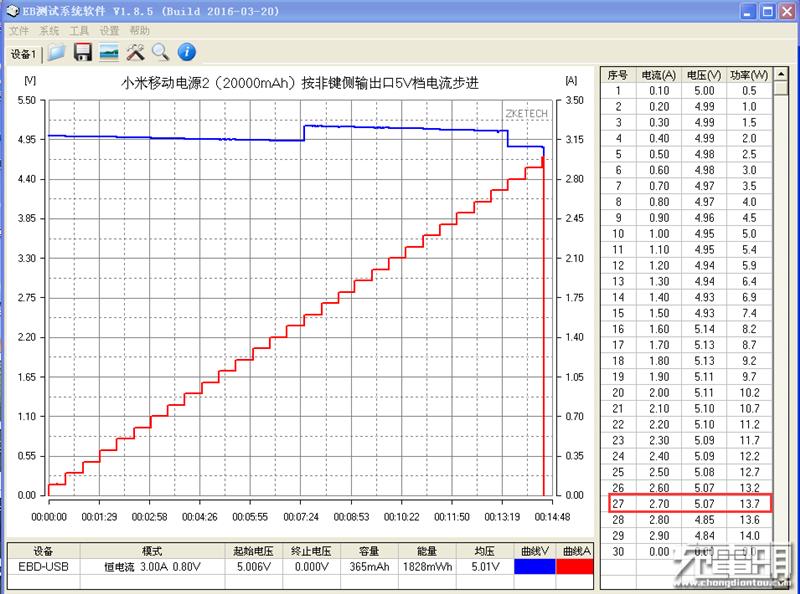Click the 容量 column header
Screen dimensions: 800x594
pos(369,551)
